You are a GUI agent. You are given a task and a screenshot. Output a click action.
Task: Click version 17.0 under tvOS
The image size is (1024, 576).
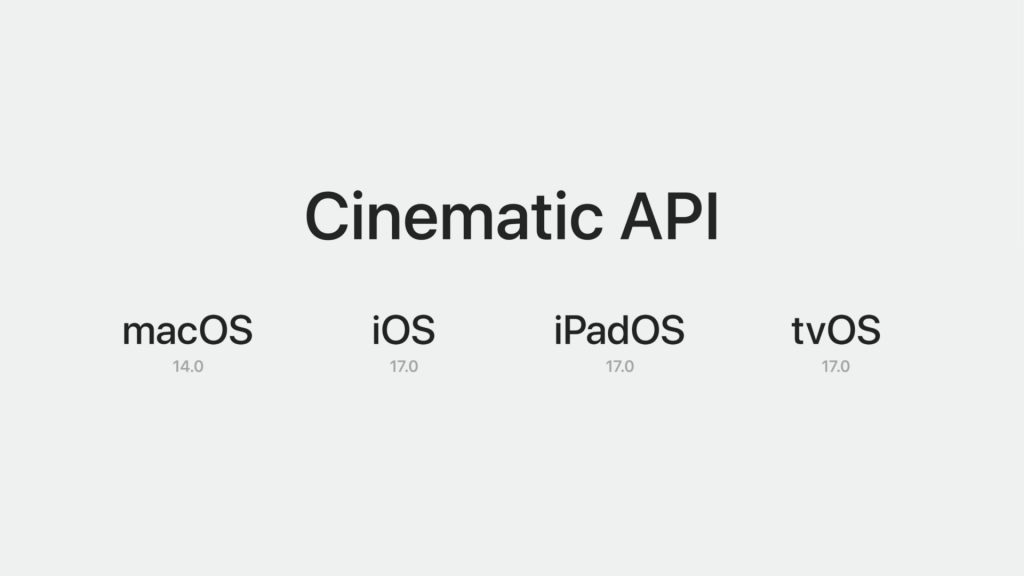[836, 366]
